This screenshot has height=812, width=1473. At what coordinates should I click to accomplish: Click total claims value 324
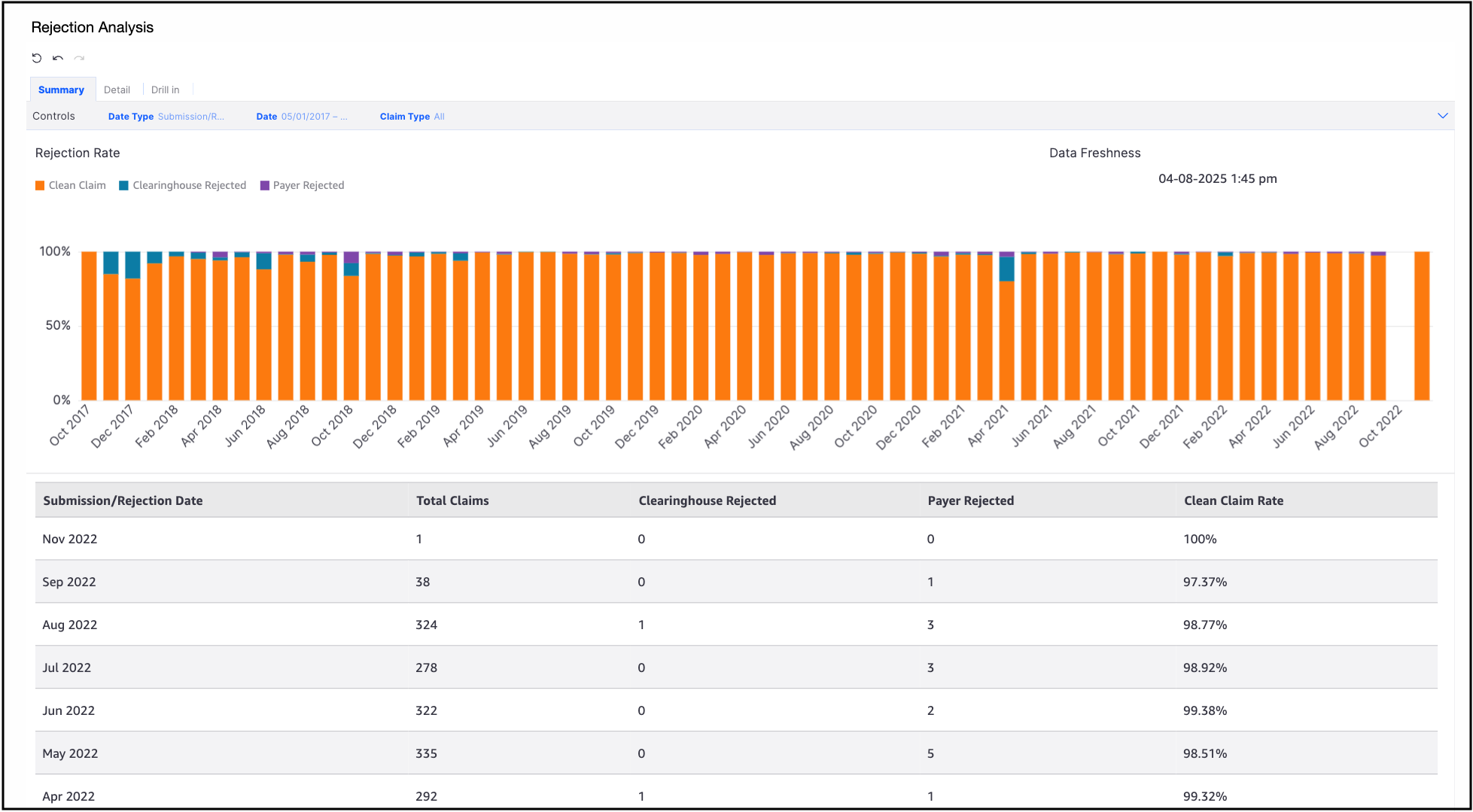pyautogui.click(x=426, y=625)
